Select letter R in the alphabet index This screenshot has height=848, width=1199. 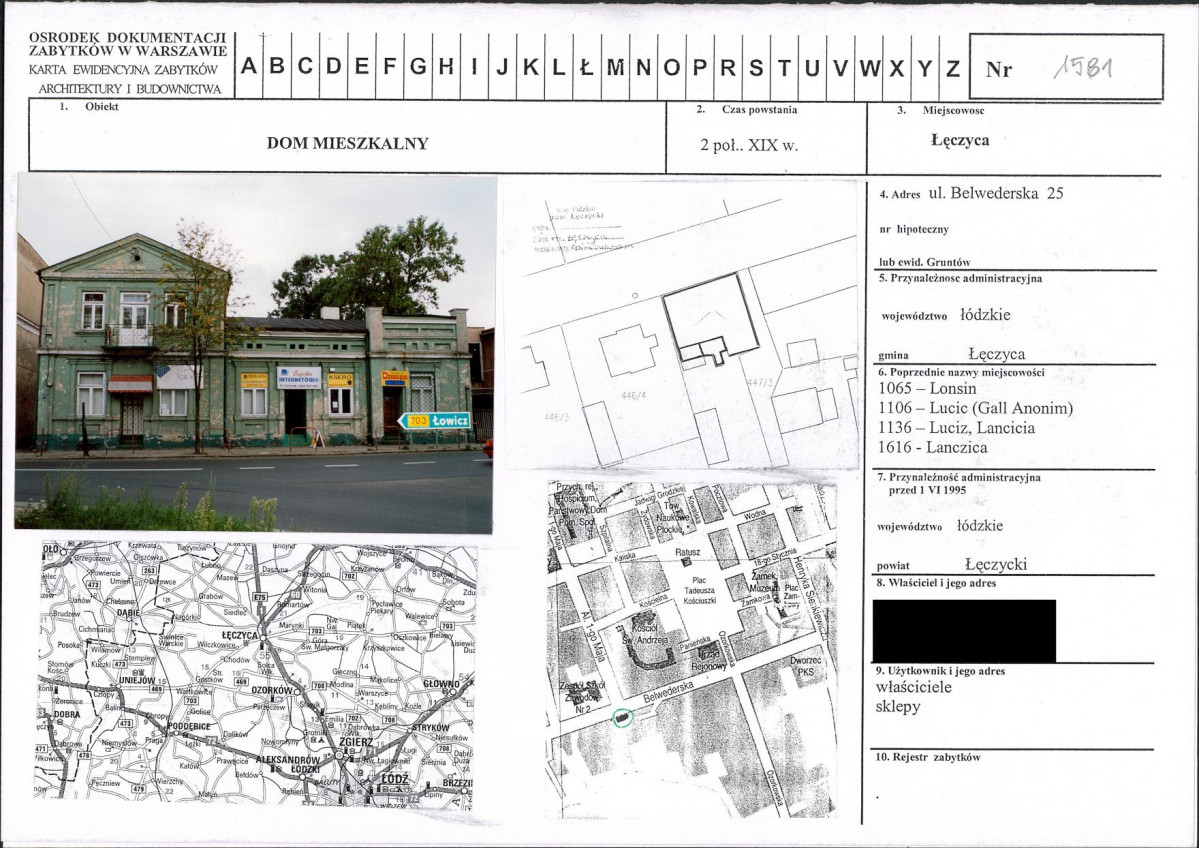(728, 67)
